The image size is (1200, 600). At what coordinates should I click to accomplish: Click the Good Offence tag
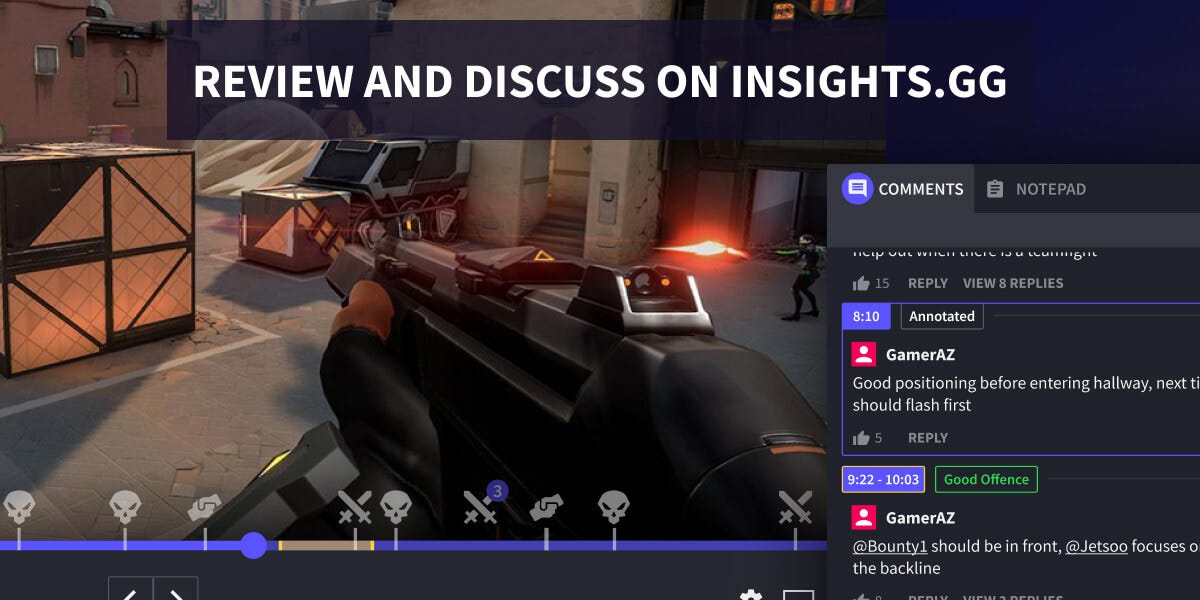coord(986,479)
